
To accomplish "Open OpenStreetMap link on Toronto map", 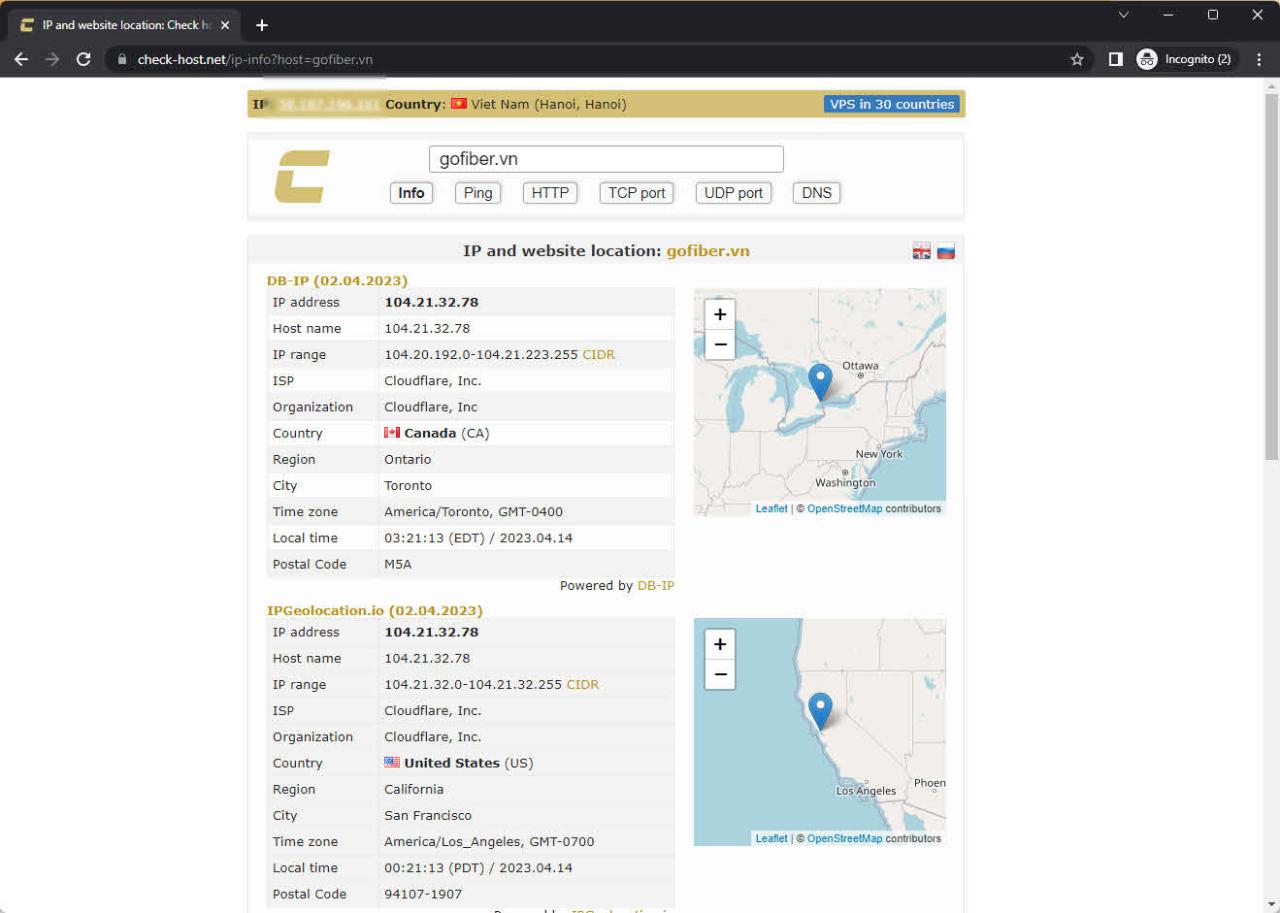I will [845, 509].
